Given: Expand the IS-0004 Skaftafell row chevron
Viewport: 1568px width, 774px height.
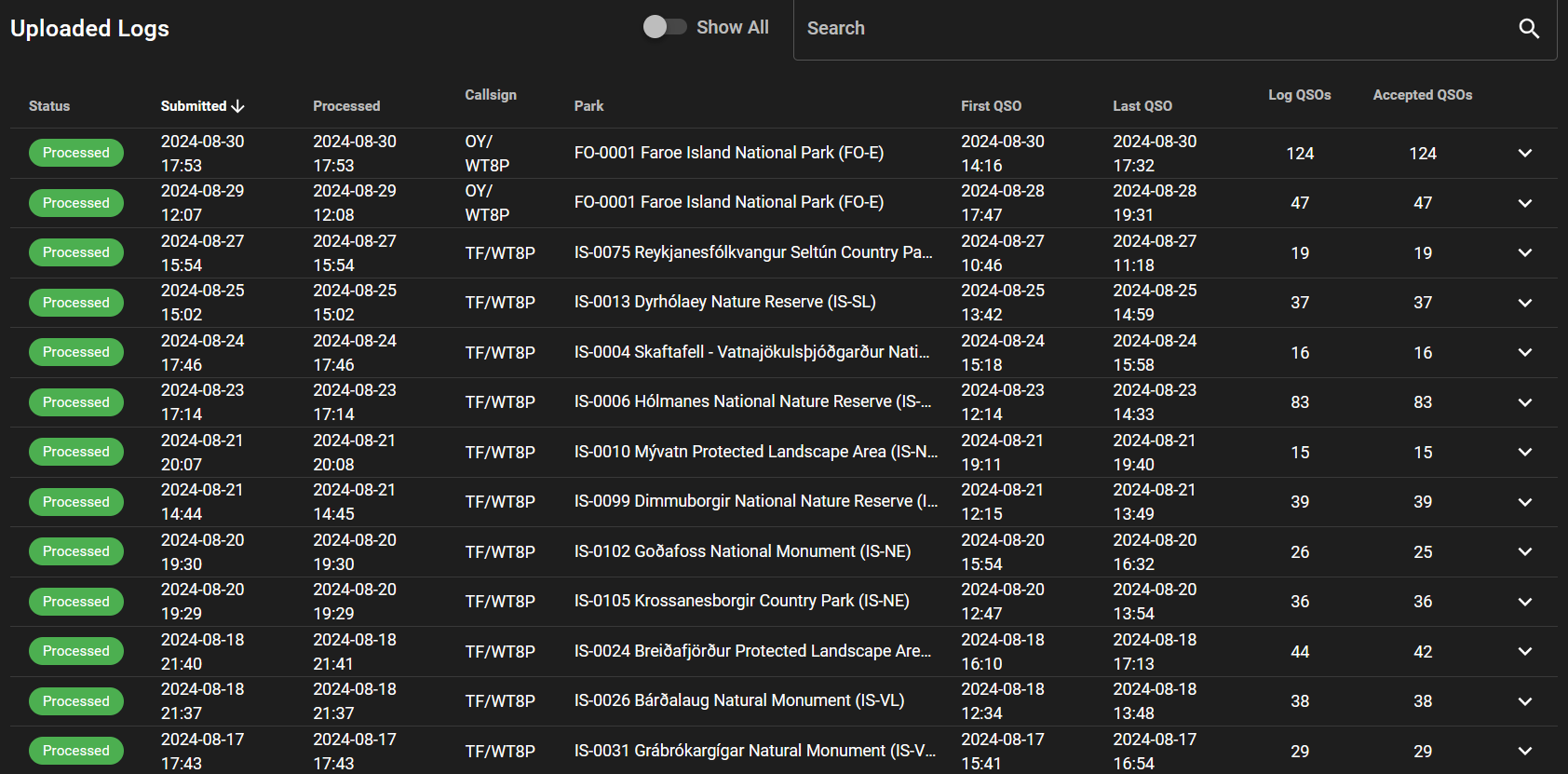Looking at the screenshot, I should coord(1524,353).
